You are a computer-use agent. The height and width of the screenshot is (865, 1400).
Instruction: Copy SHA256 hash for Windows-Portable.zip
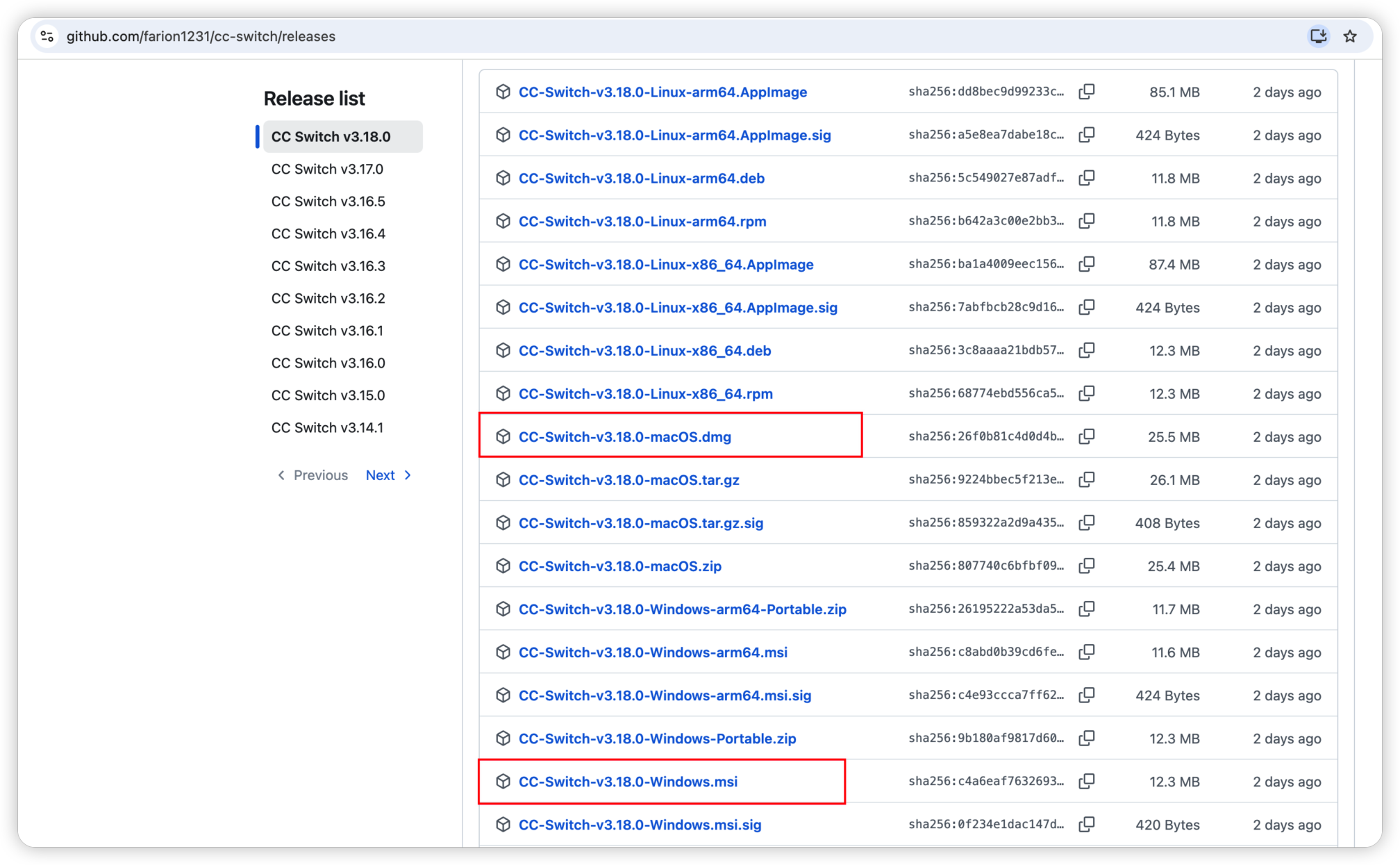pos(1087,738)
